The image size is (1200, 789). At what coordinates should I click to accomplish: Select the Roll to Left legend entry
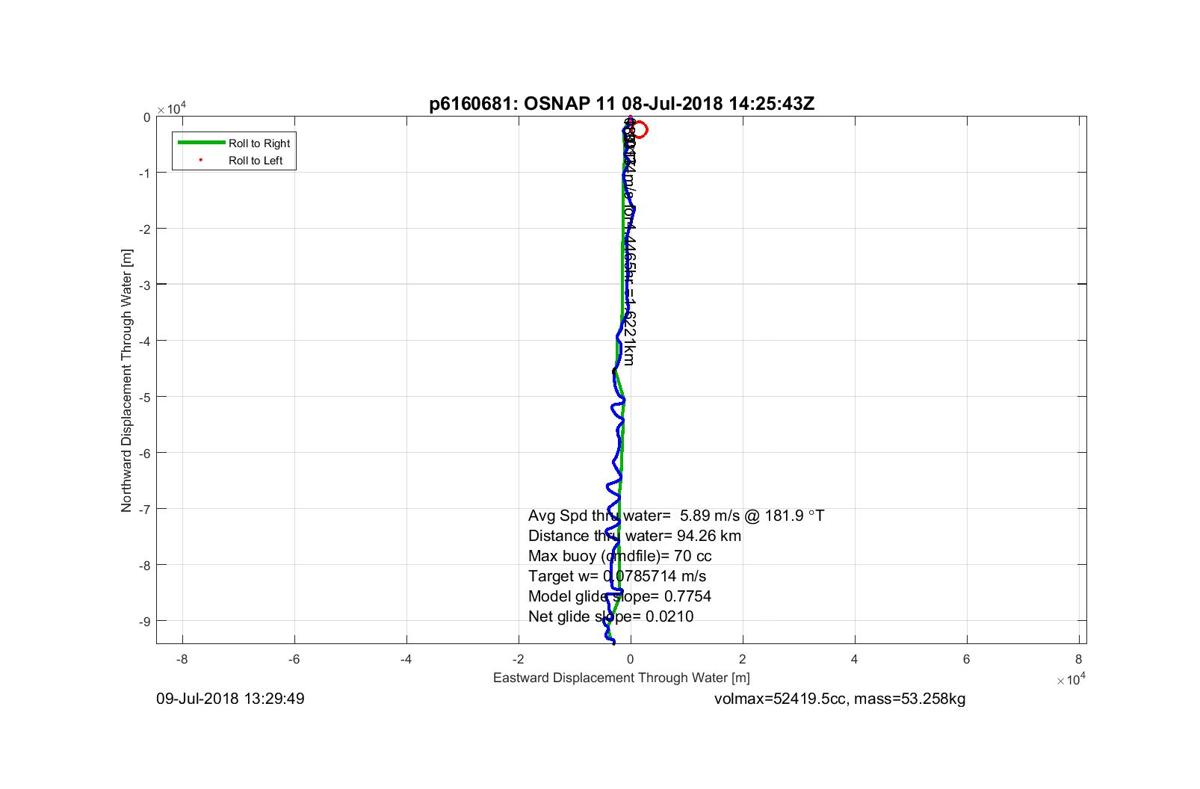pyautogui.click(x=235, y=160)
